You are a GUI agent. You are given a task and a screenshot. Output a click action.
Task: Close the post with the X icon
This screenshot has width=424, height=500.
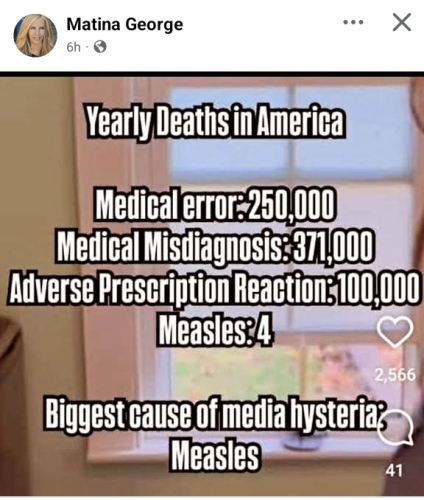pyautogui.click(x=402, y=22)
